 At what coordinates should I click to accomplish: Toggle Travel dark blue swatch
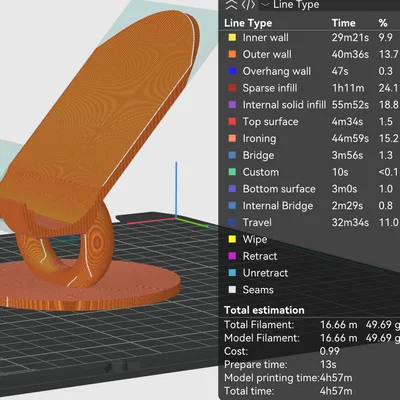[232, 222]
